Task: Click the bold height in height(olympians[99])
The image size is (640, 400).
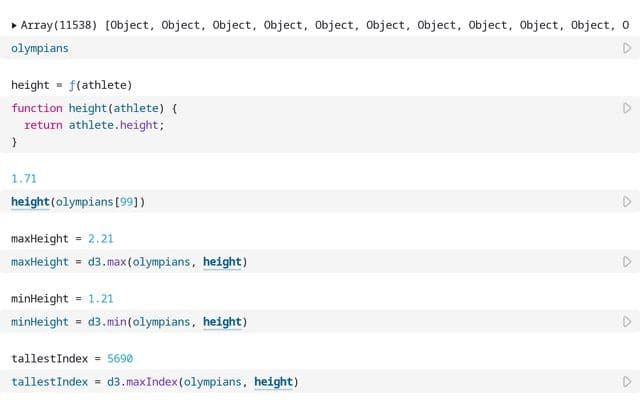Action: [x=30, y=202]
